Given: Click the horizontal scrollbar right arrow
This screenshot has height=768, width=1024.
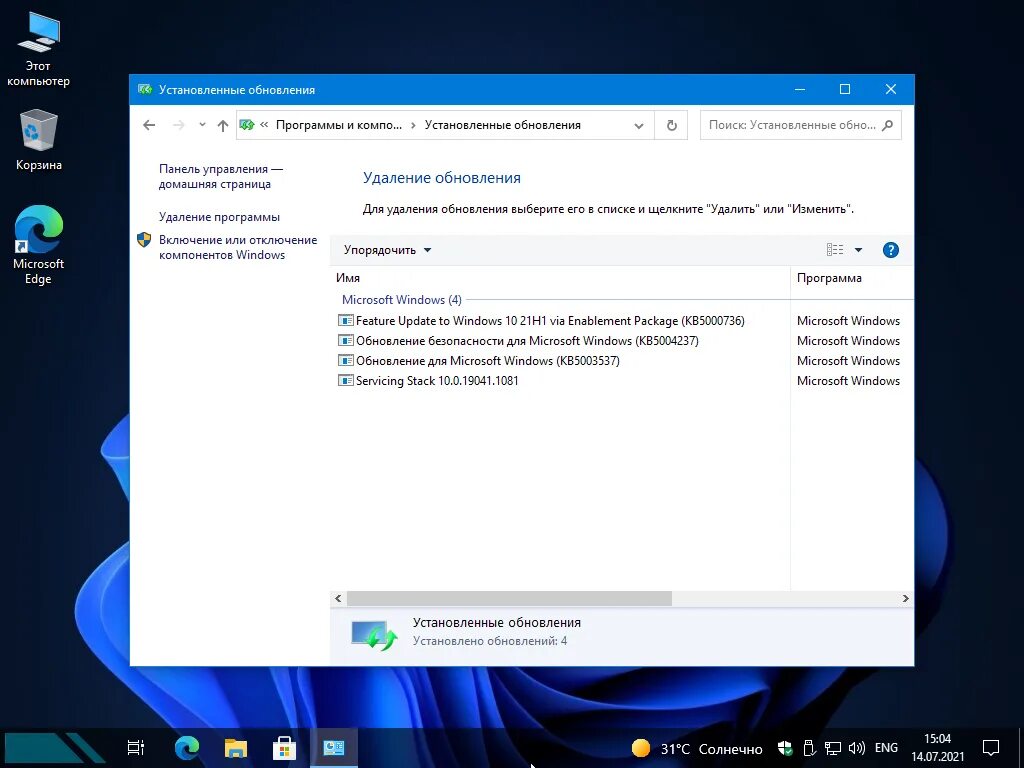Looking at the screenshot, I should click(x=905, y=598).
